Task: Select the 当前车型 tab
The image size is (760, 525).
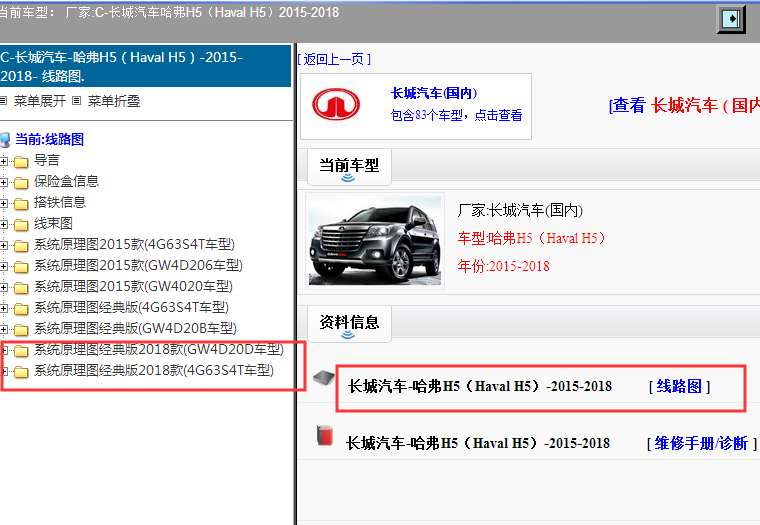Action: coord(349,167)
